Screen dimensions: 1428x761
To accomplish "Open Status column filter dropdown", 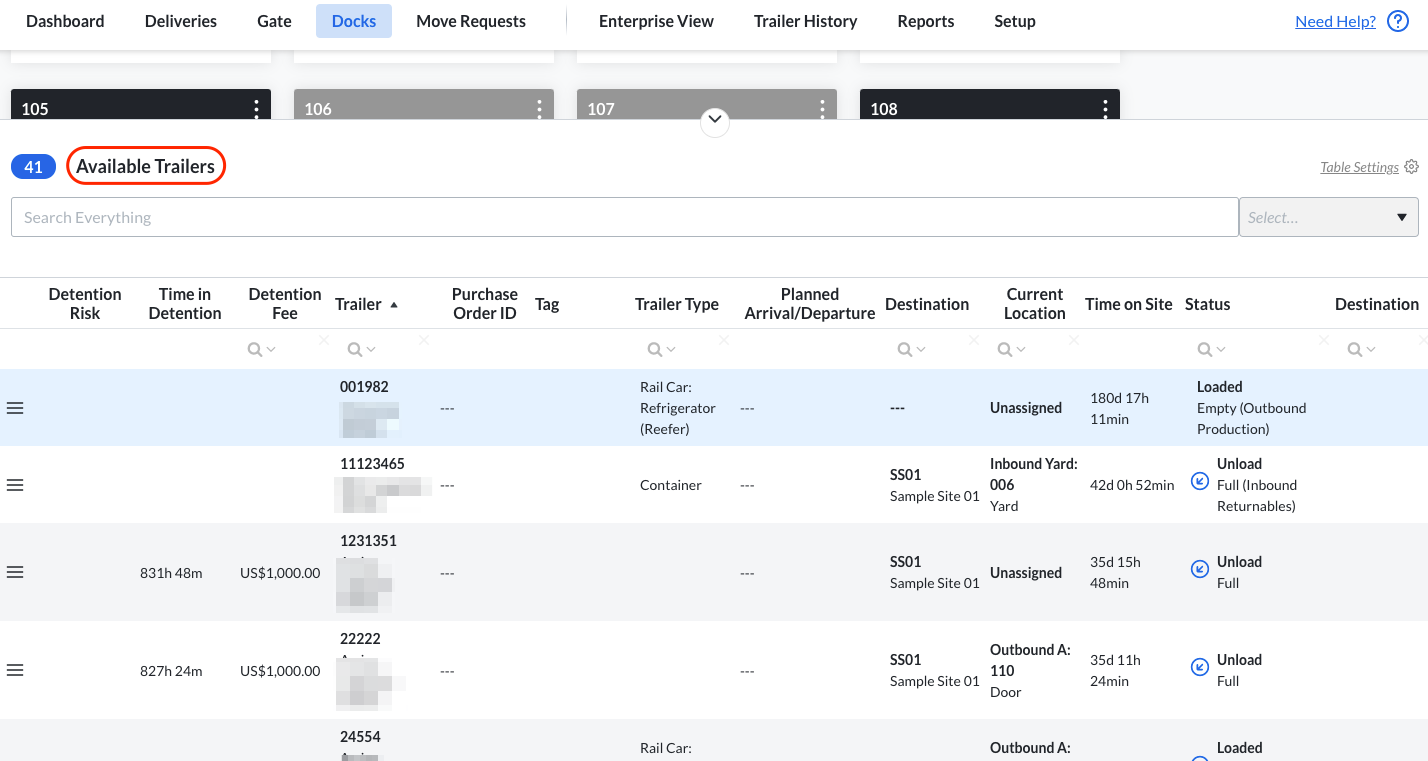I will [x=1212, y=349].
